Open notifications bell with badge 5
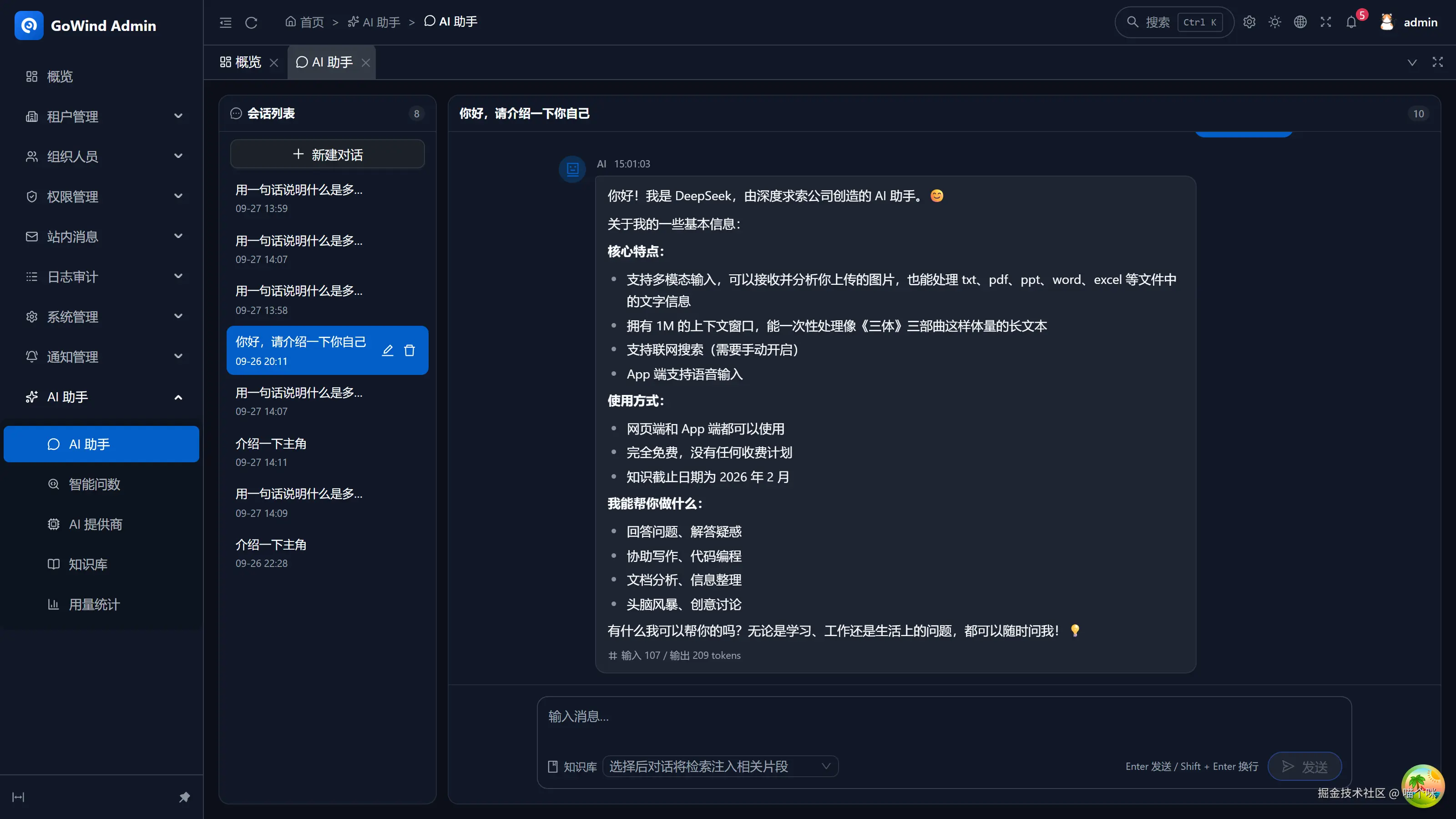The height and width of the screenshot is (819, 1456). click(1351, 22)
